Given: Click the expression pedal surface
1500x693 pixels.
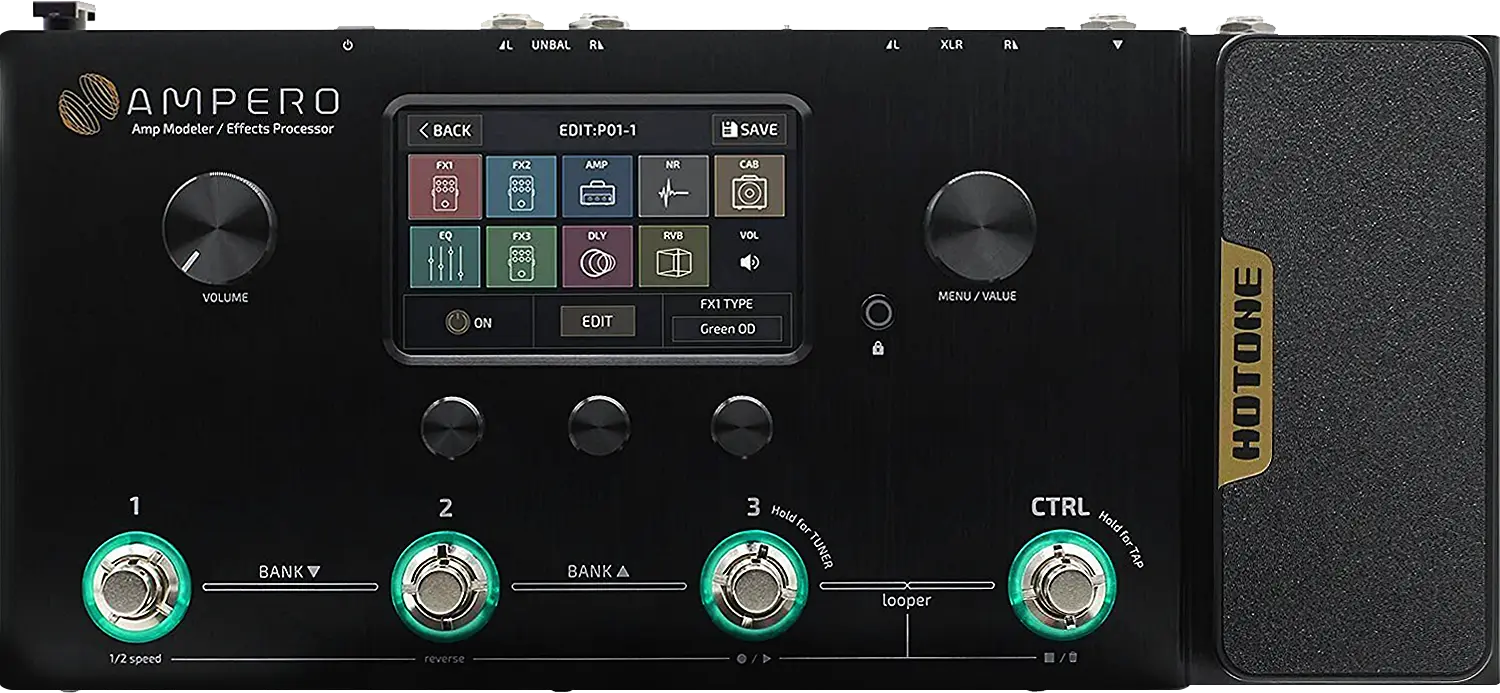Looking at the screenshot, I should 1355,360.
